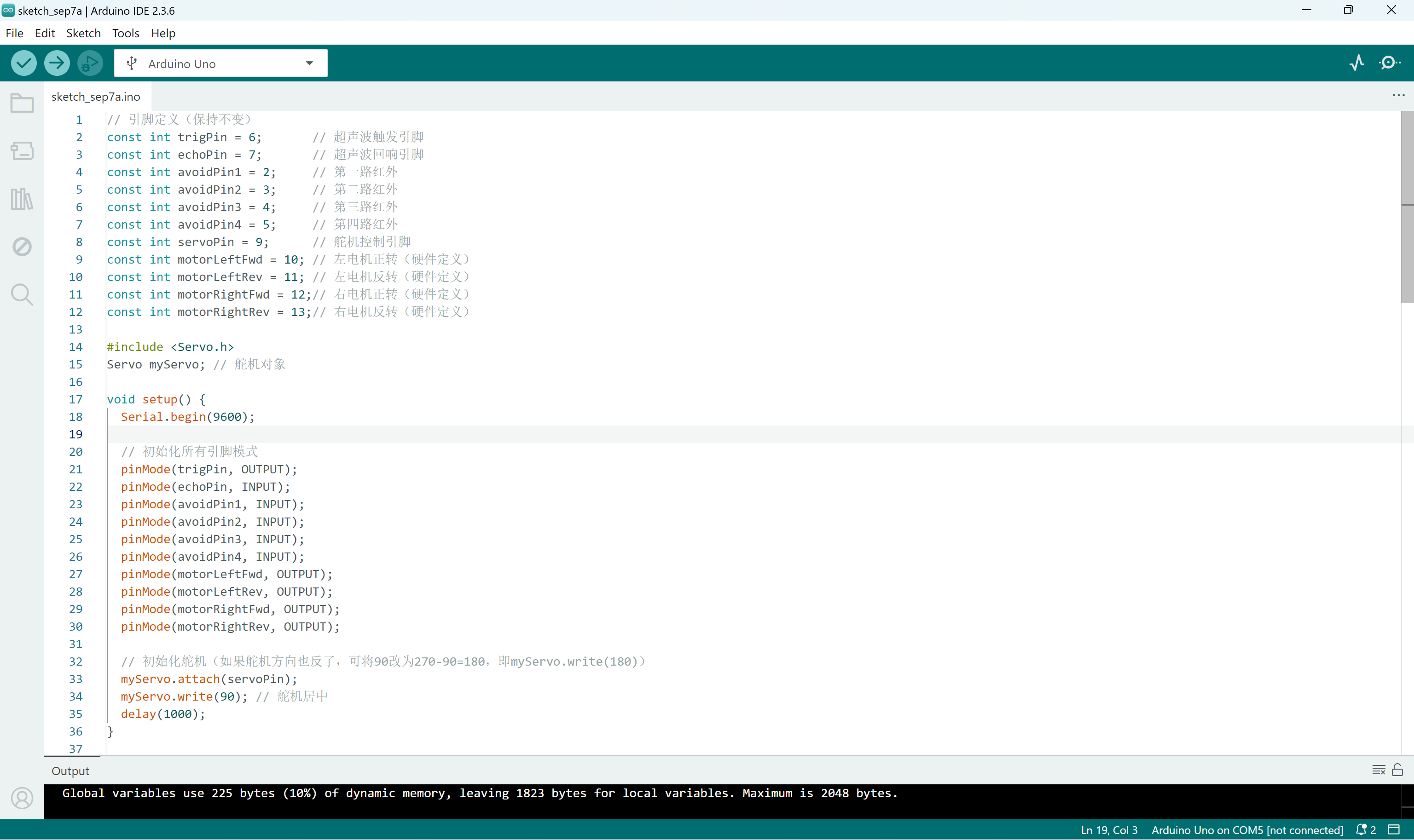The width and height of the screenshot is (1414, 840).
Task: Open the Sketch menu
Action: tap(83, 33)
